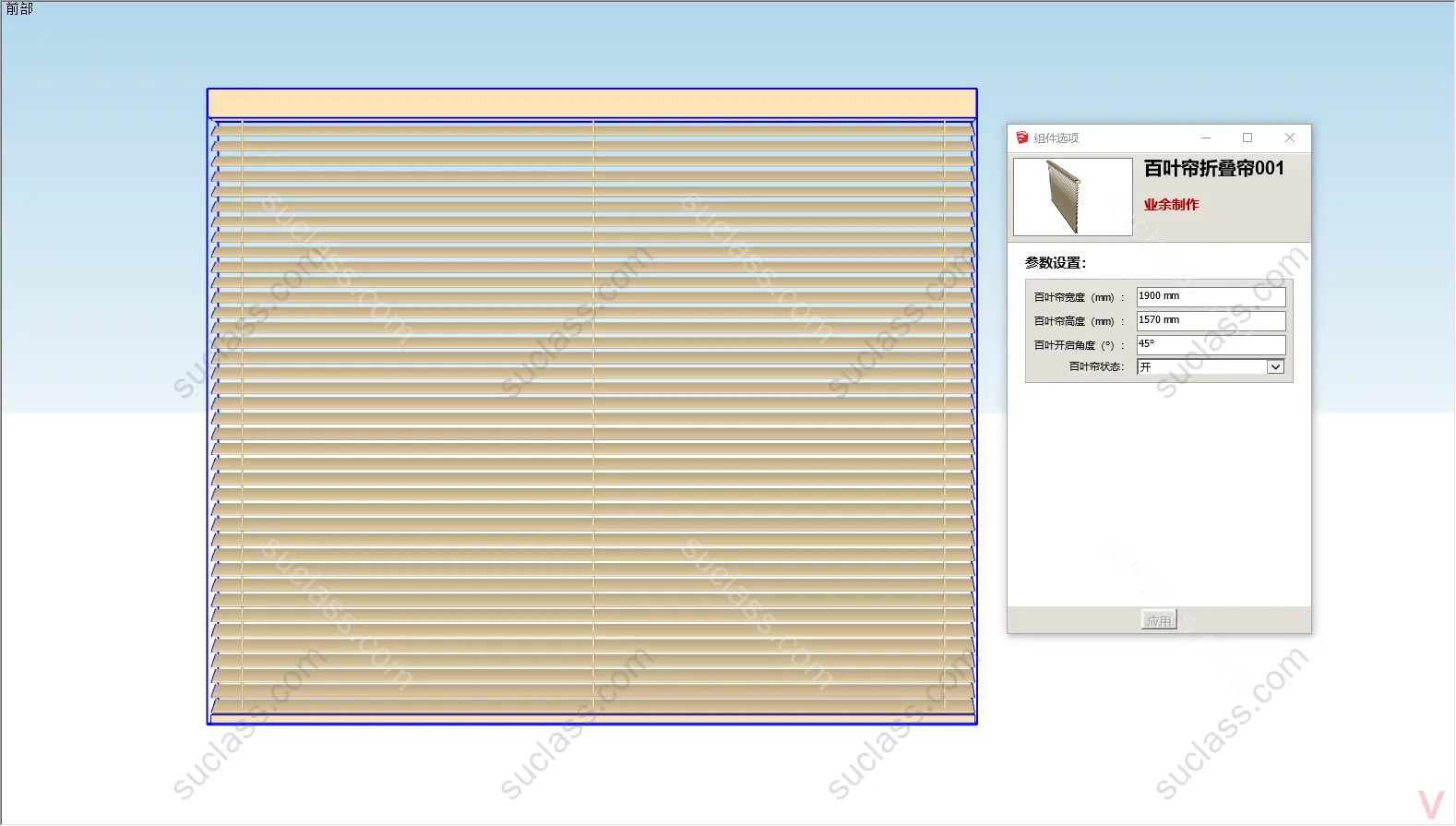Viewport: 1456px width, 826px height.
Task: Close the 组件选项 dialog
Action: click(x=1290, y=138)
